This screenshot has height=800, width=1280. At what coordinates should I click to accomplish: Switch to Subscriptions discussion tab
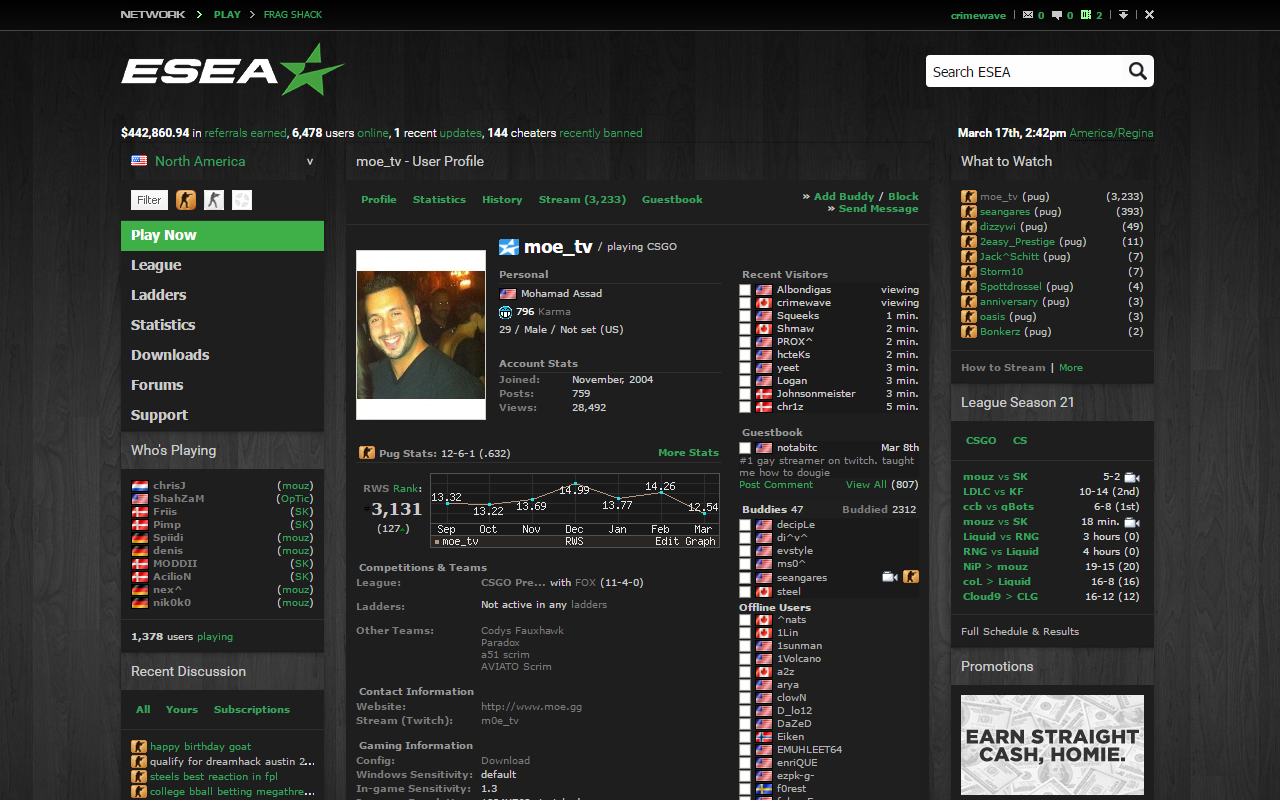252,710
